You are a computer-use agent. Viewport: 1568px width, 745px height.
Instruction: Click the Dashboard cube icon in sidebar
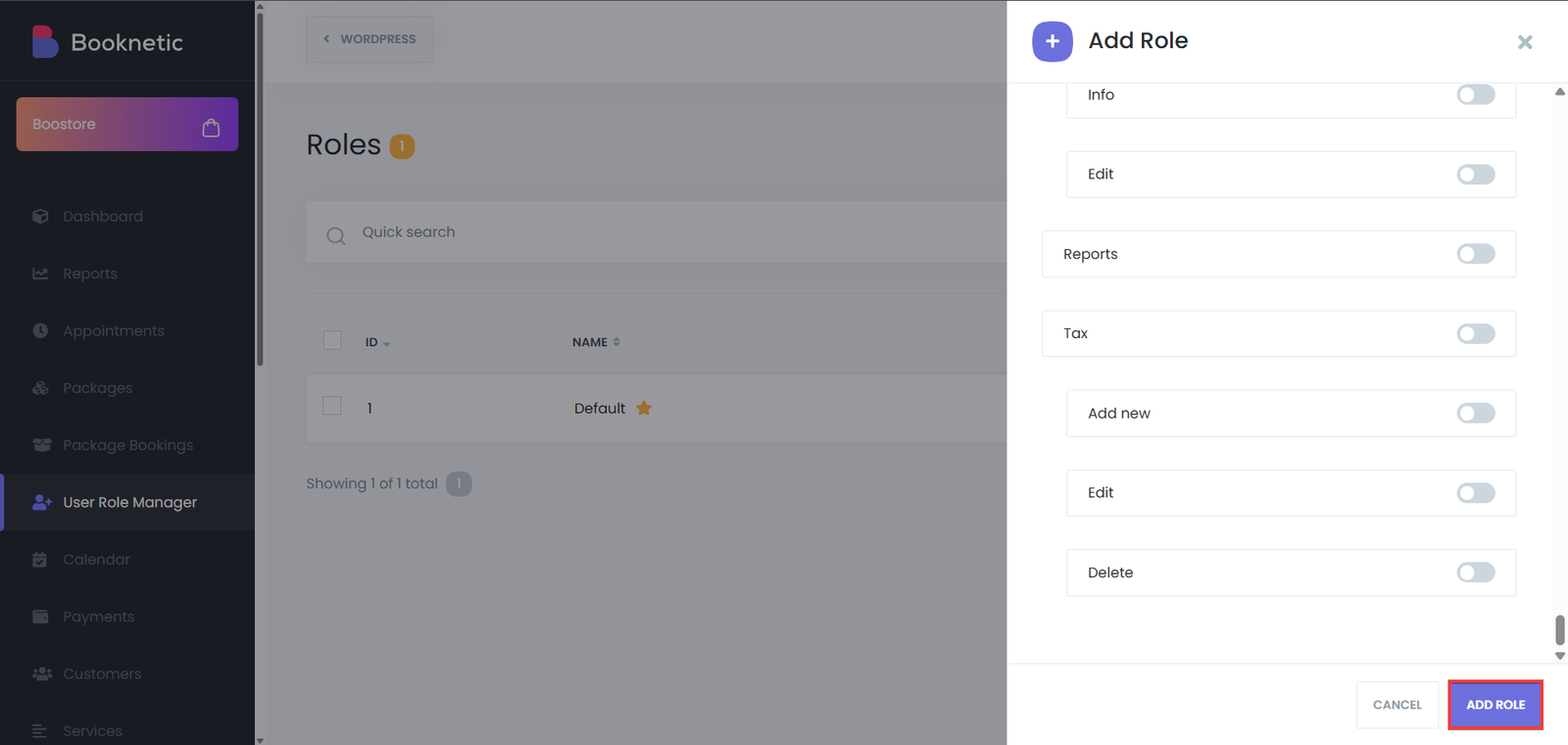tap(40, 217)
